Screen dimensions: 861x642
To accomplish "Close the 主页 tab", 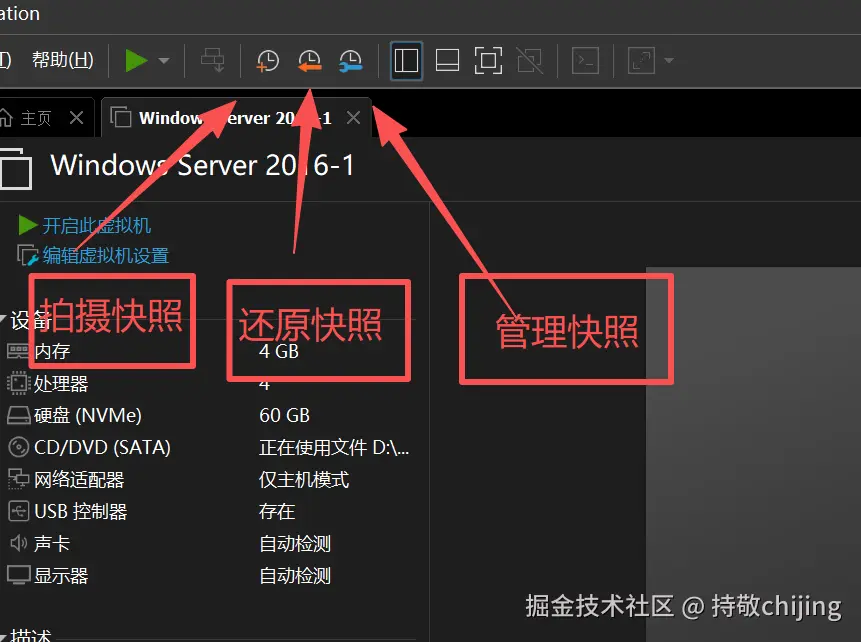I will point(77,118).
